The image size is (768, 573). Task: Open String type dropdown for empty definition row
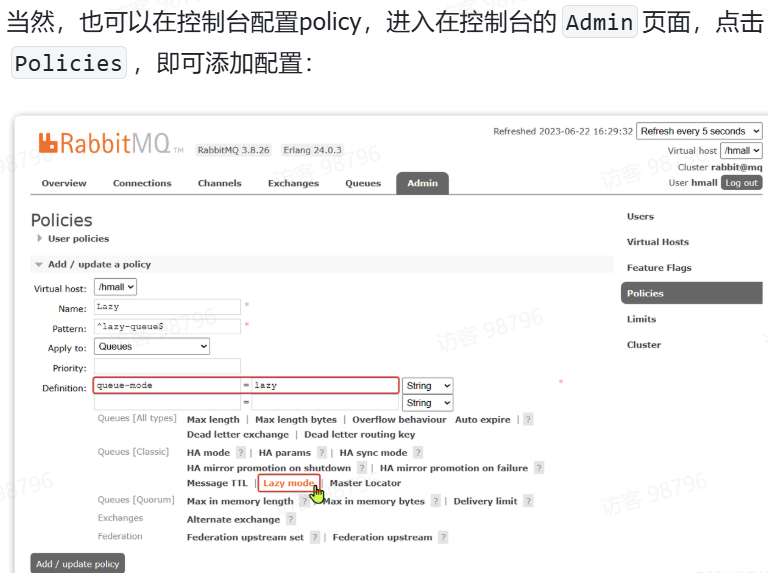(x=428, y=403)
